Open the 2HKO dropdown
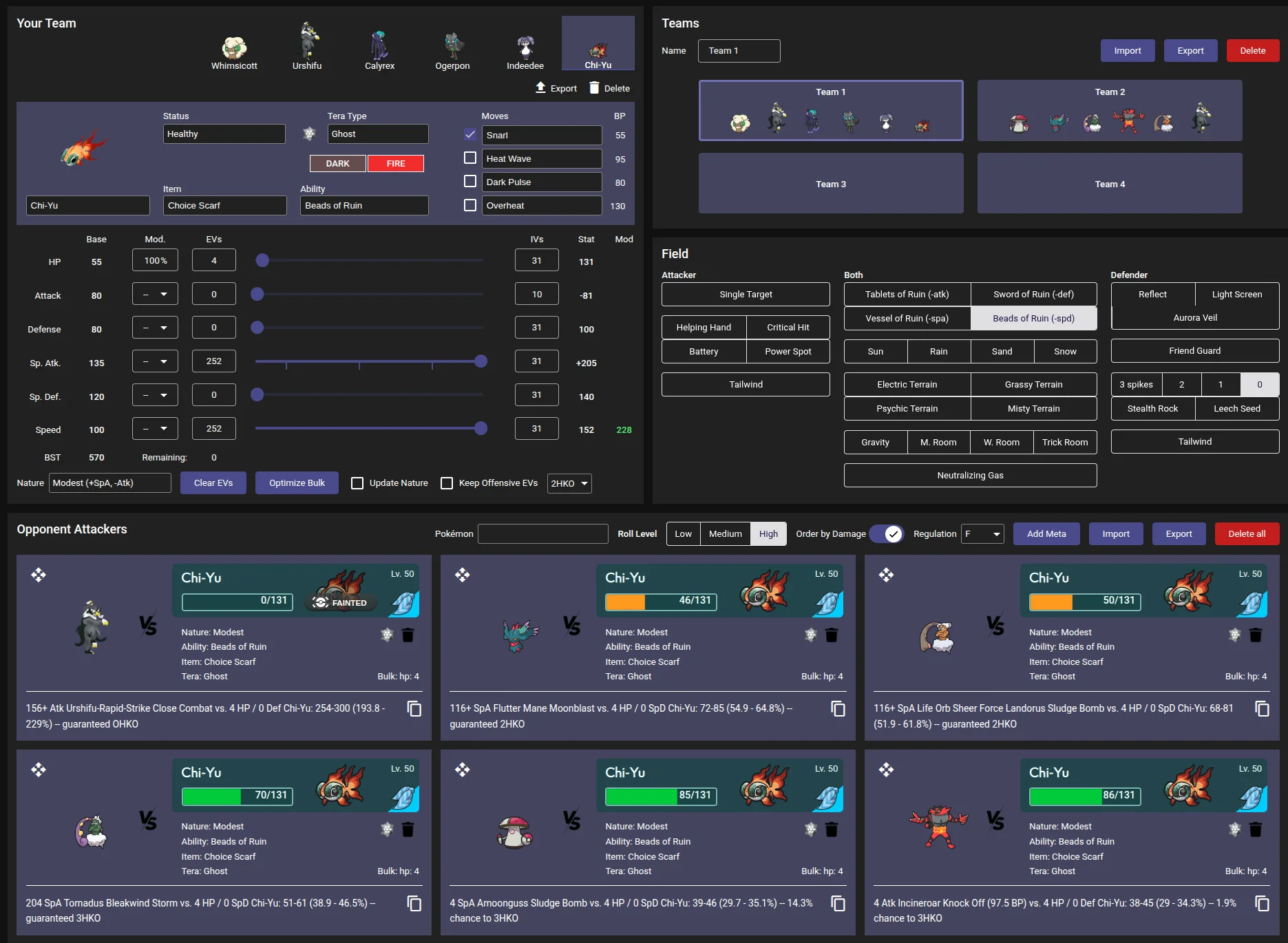This screenshot has height=943, width=1288. coord(569,483)
